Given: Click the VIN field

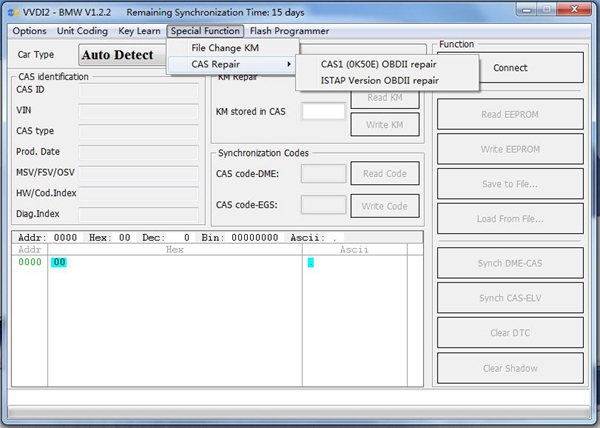Looking at the screenshot, I should [x=138, y=112].
